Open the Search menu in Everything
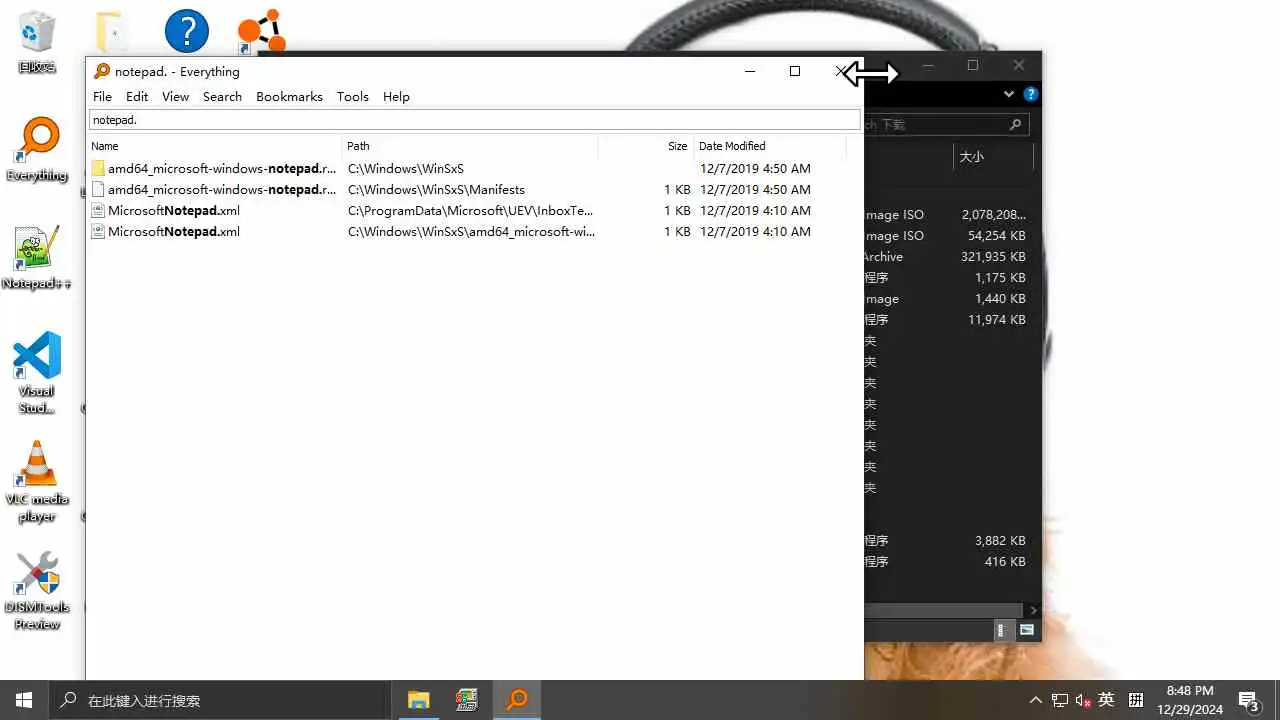Image resolution: width=1280 pixels, height=720 pixels. tap(222, 96)
